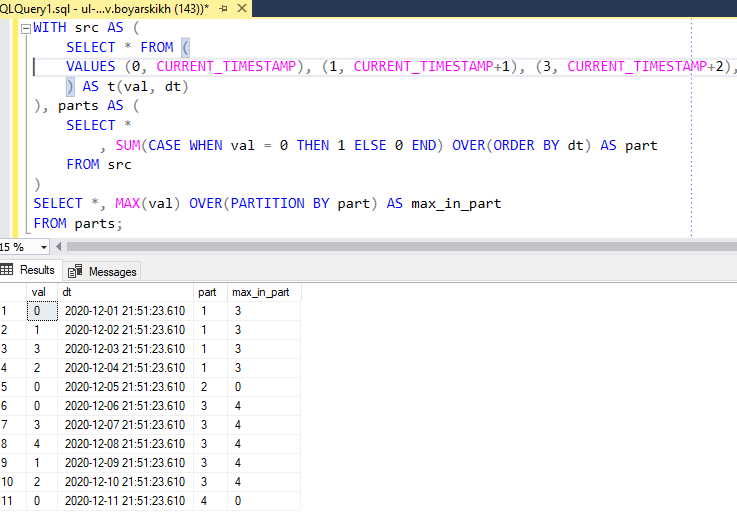The width and height of the screenshot is (737, 532).
Task: Select the SQLQuery1.sql document tab
Action: 100,8
